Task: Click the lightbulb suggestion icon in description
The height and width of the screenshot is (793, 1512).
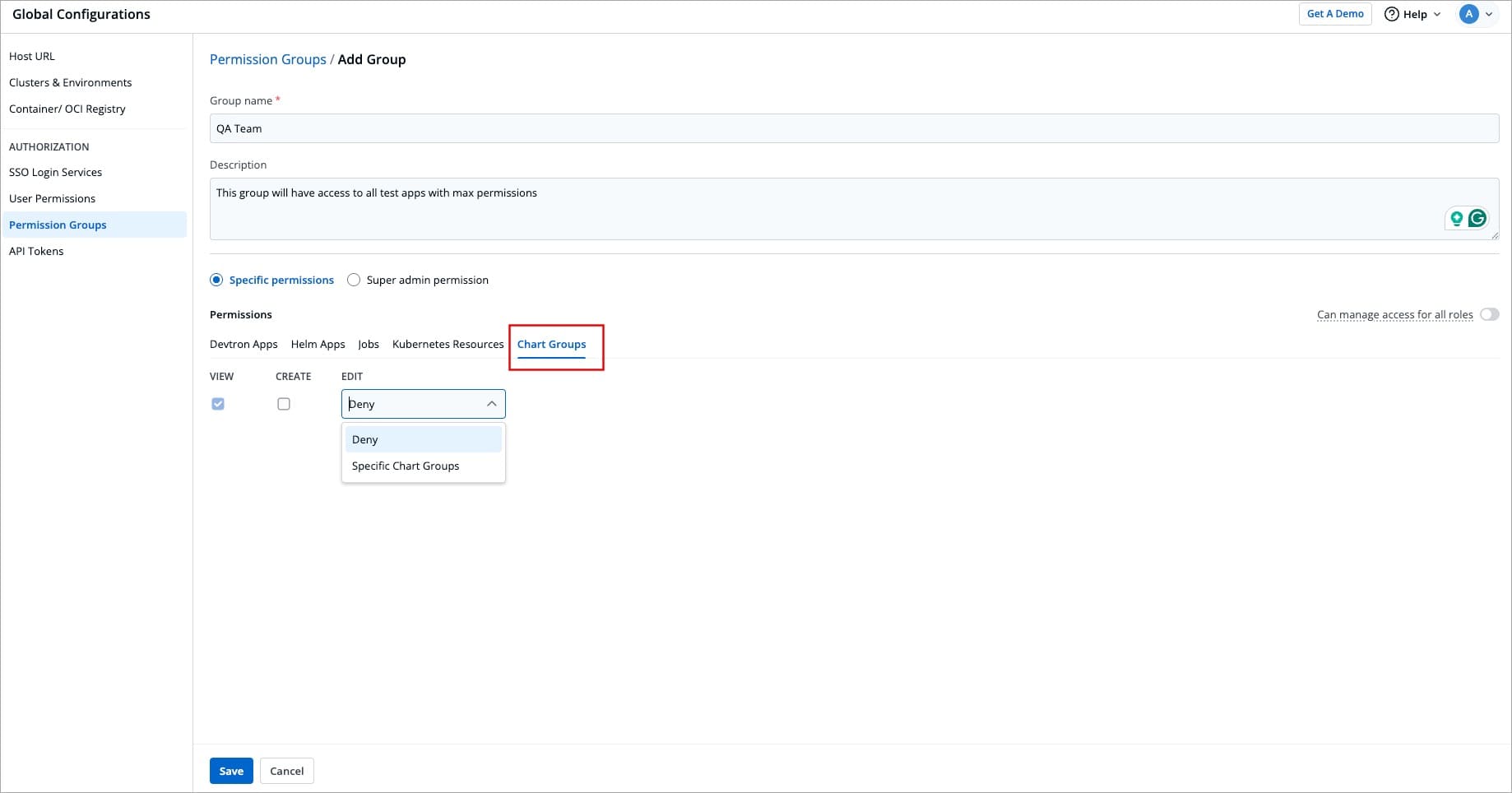Action: click(1457, 218)
